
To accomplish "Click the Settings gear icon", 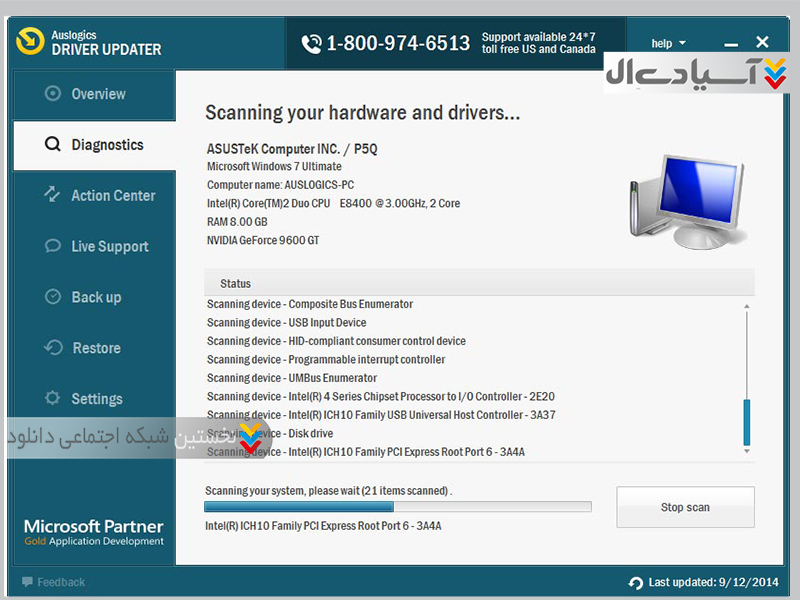I will click(x=53, y=398).
